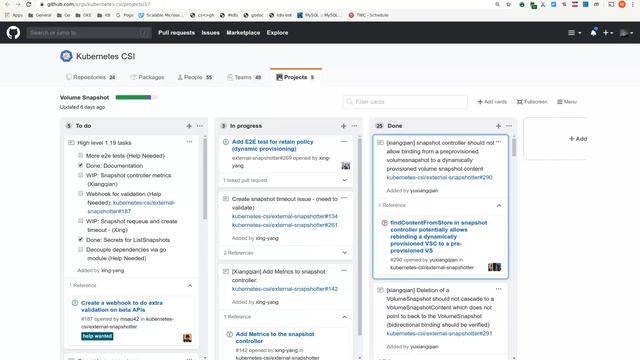640x360 pixels.
Task: Open In progress column options menu
Action: coord(354,126)
